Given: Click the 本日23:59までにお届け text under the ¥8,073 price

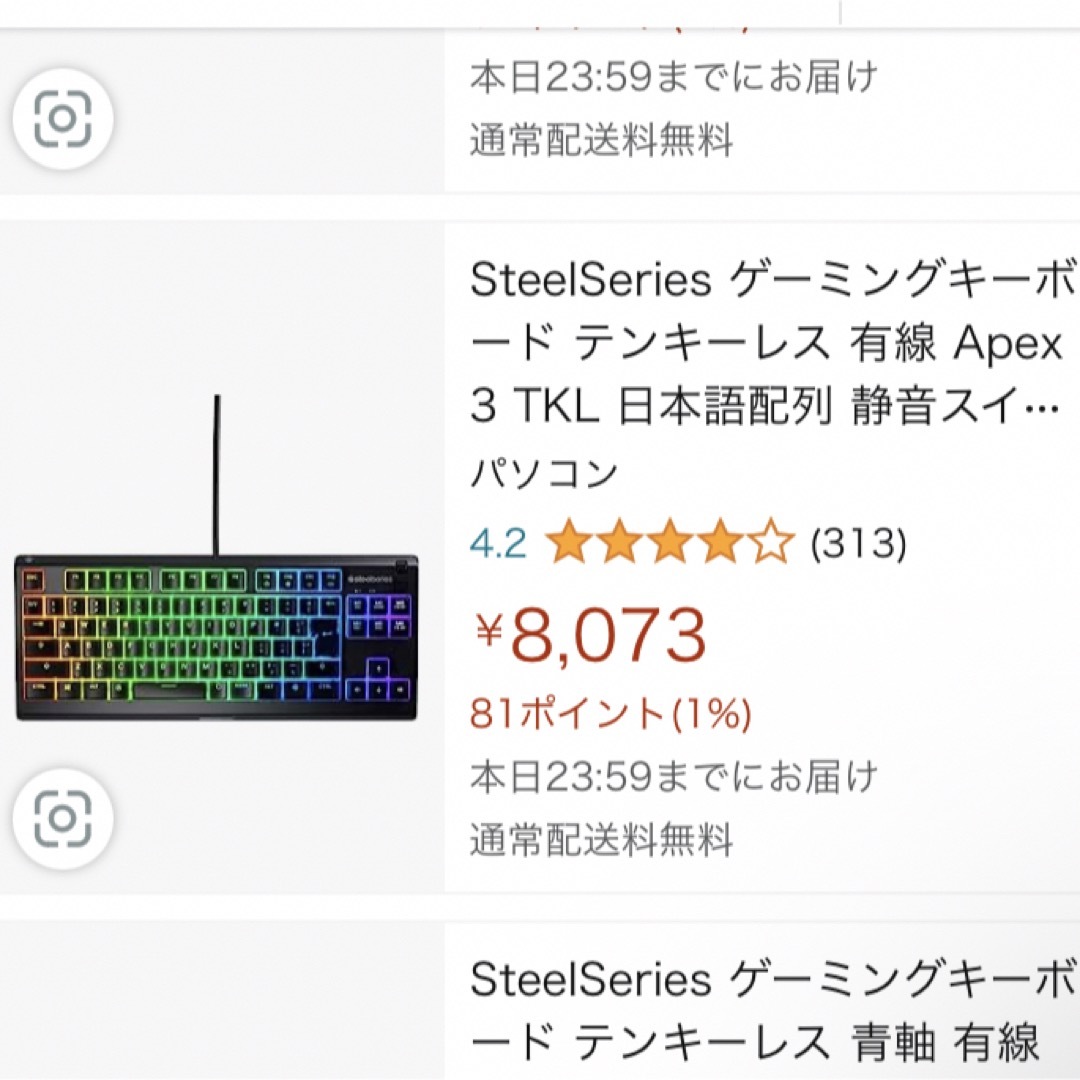Looking at the screenshot, I should click(674, 776).
